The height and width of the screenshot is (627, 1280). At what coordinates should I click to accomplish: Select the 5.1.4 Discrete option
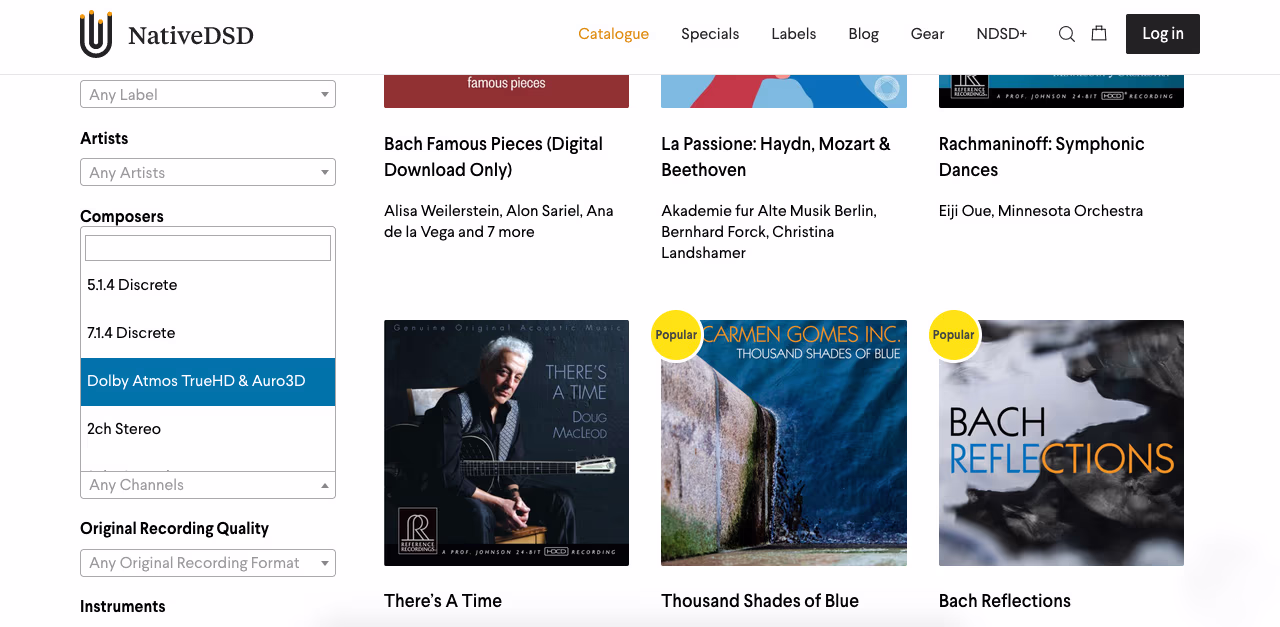pos(208,285)
